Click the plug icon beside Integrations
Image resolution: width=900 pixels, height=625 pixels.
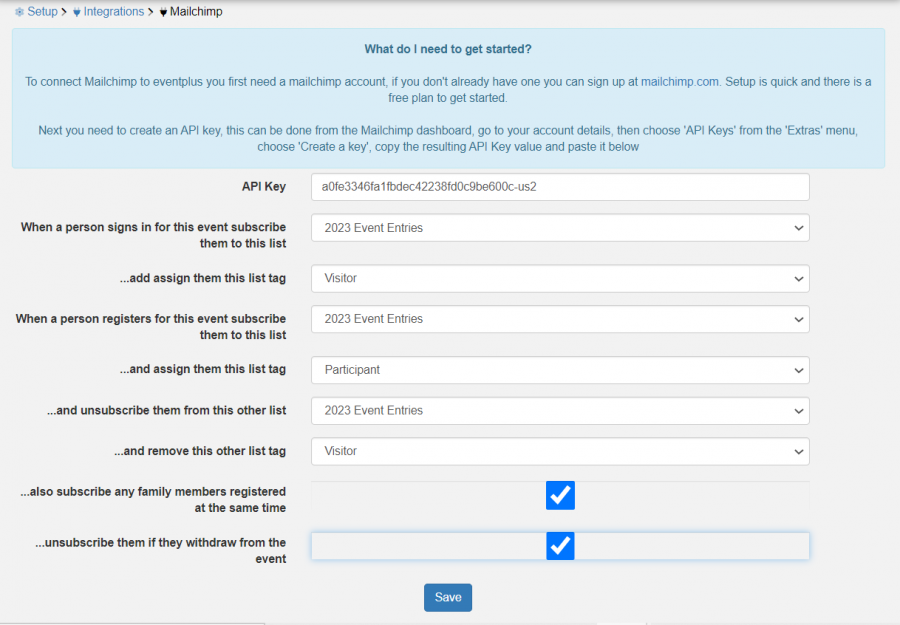point(76,11)
